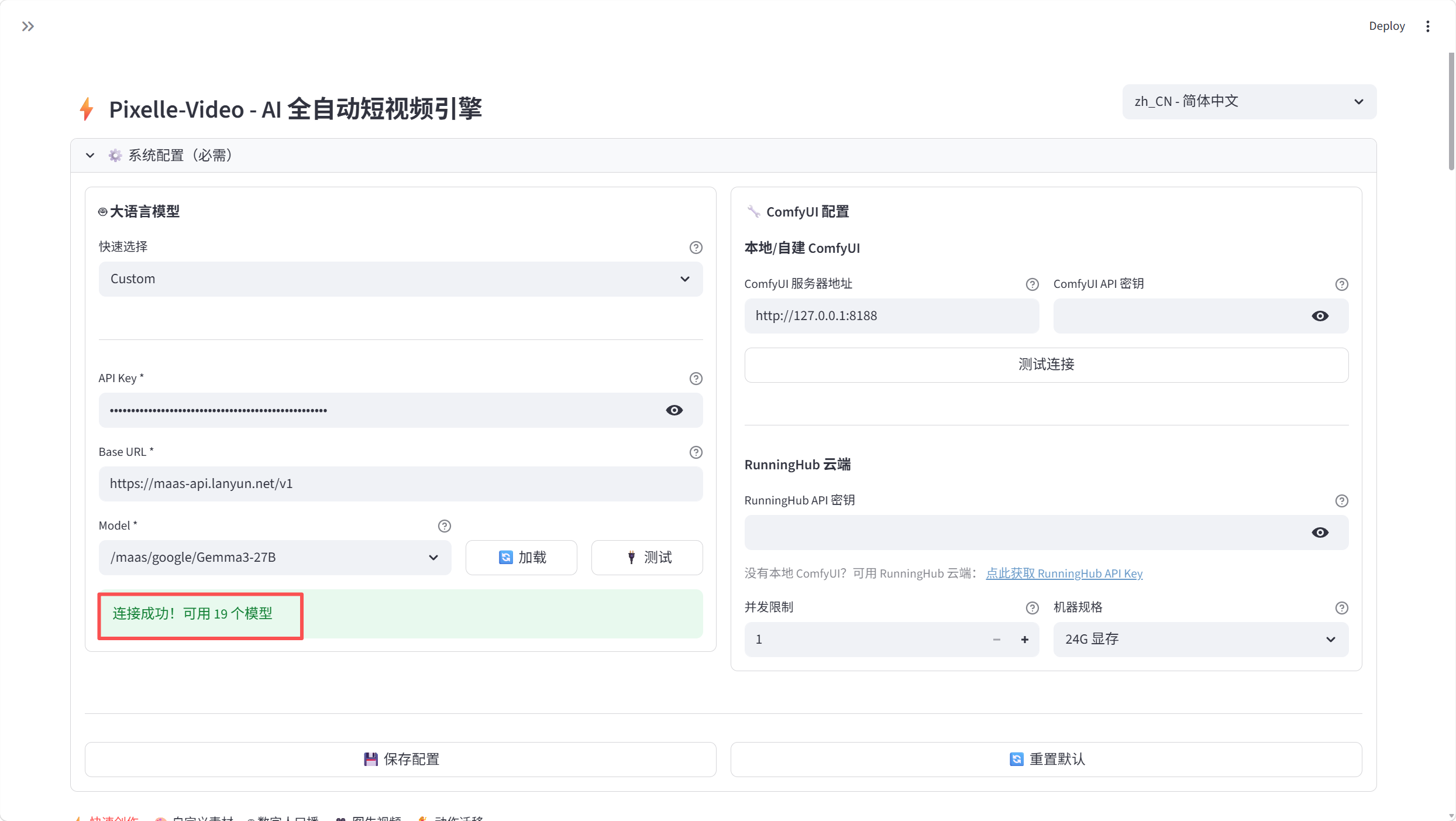Collapse the sidebar with the double-chevron icon
The width and height of the screenshot is (1456, 821).
click(x=28, y=26)
